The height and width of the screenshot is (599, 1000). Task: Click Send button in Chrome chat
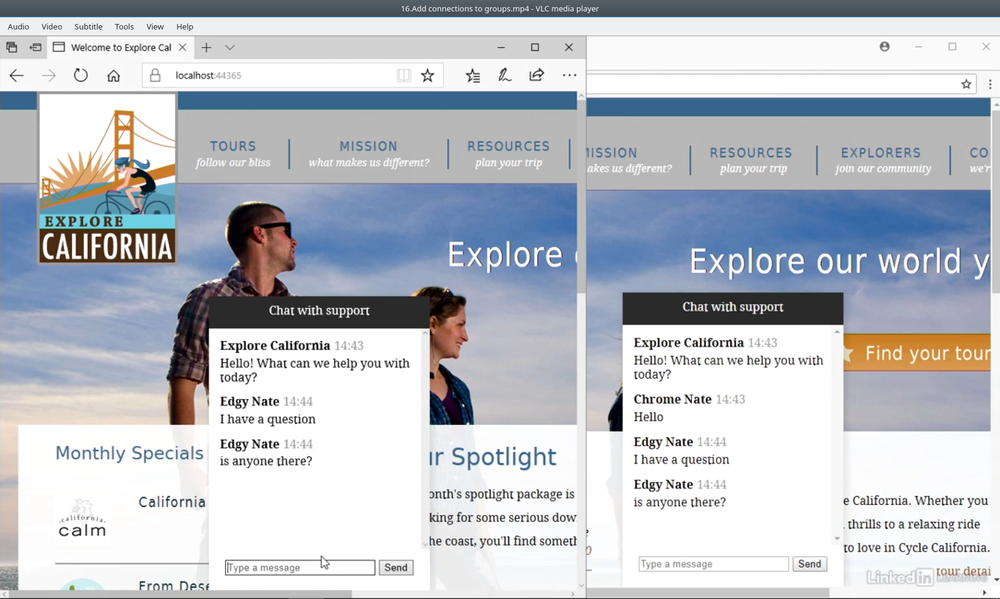pos(809,564)
